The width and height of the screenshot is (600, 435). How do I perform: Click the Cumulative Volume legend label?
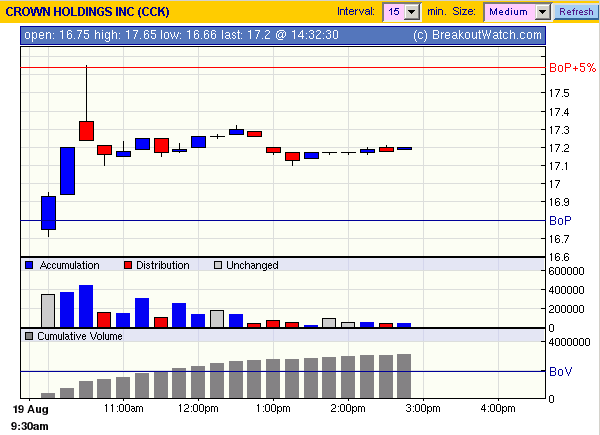pyautogui.click(x=80, y=336)
